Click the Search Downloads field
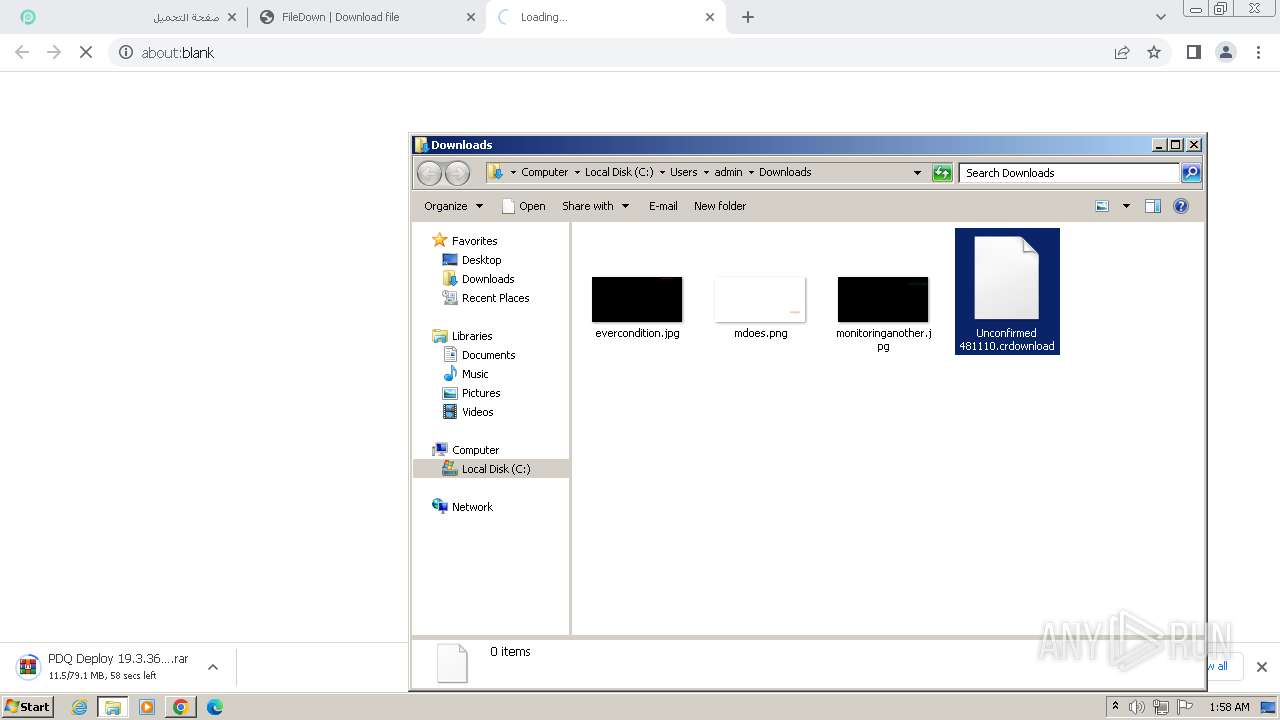Viewport: 1280px width, 720px height. tap(1069, 173)
